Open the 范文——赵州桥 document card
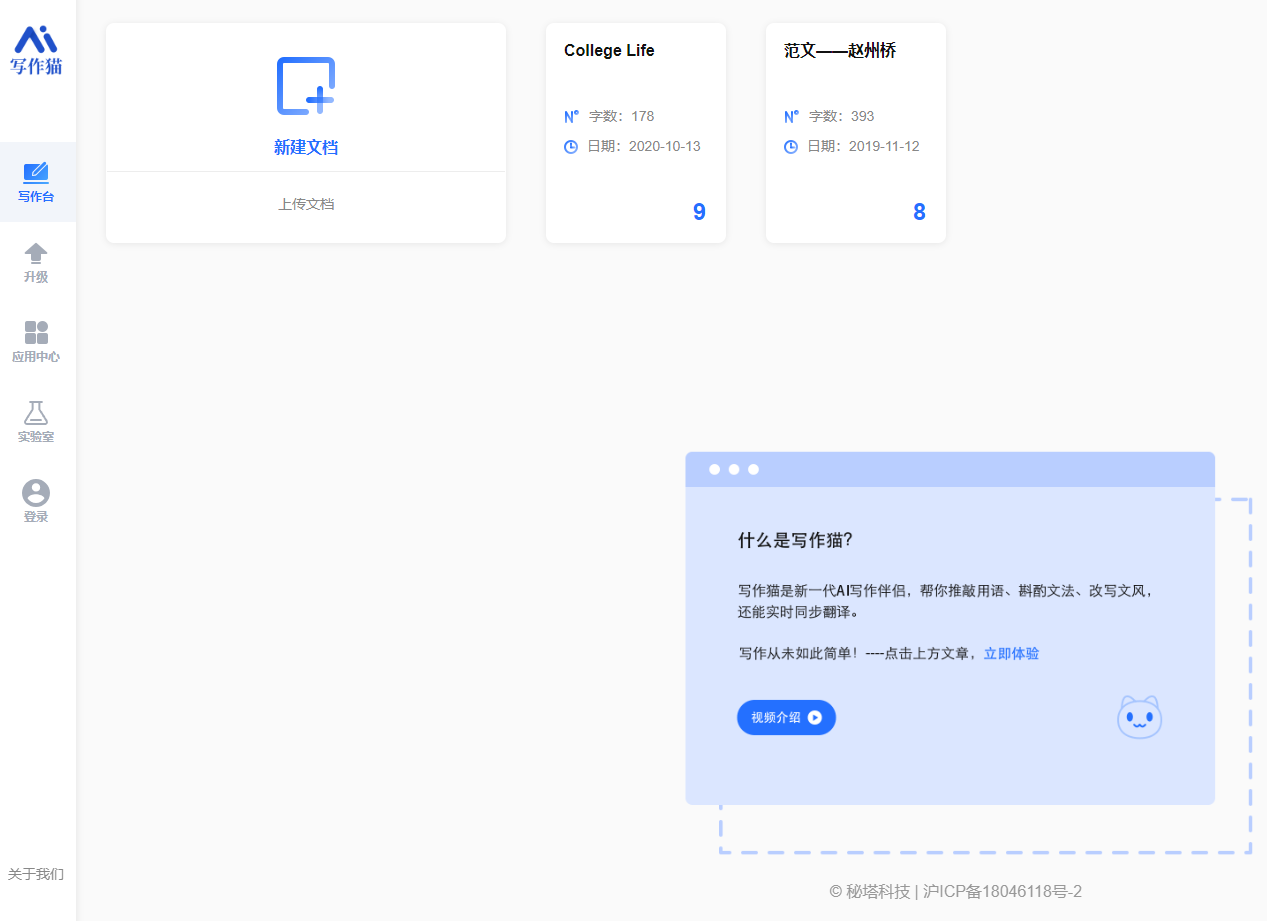Viewport: 1267px width, 921px height. tap(855, 133)
